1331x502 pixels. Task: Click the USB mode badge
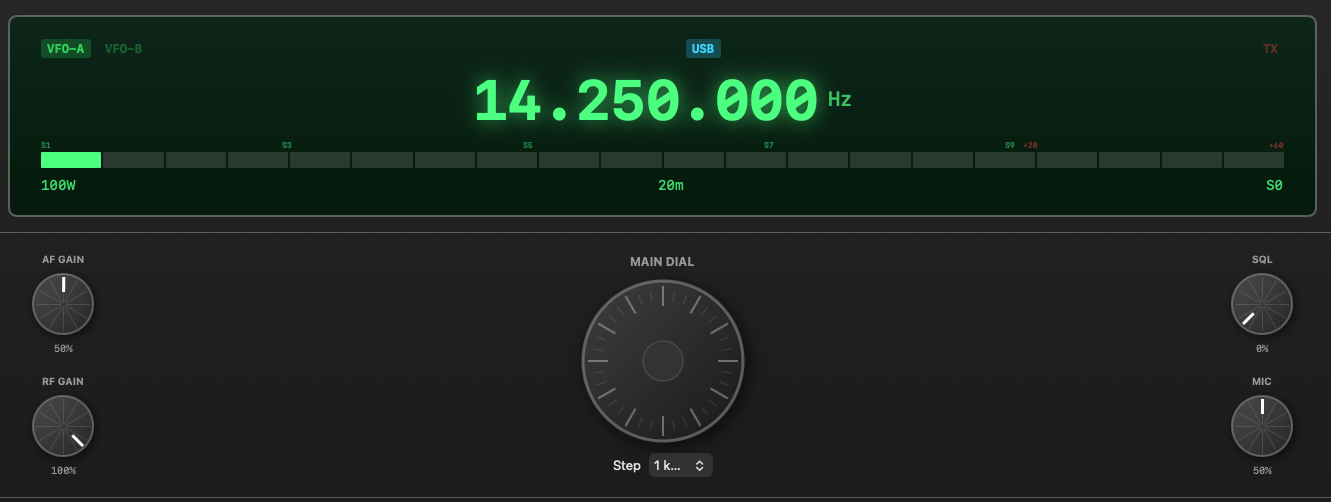tap(703, 49)
